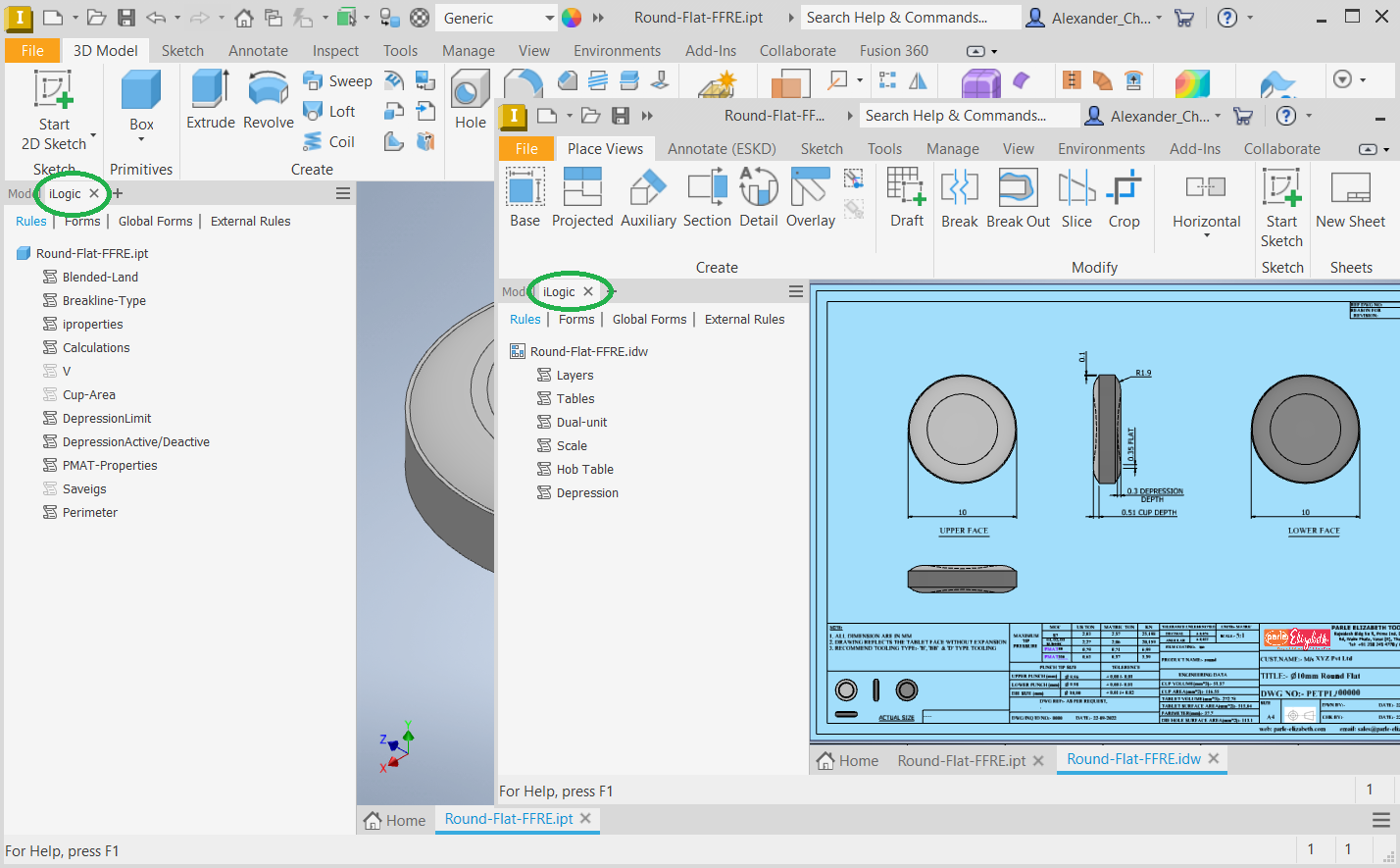
Task: Close the Round-Flat-FFRE.idw document tab
Action: point(1214,759)
